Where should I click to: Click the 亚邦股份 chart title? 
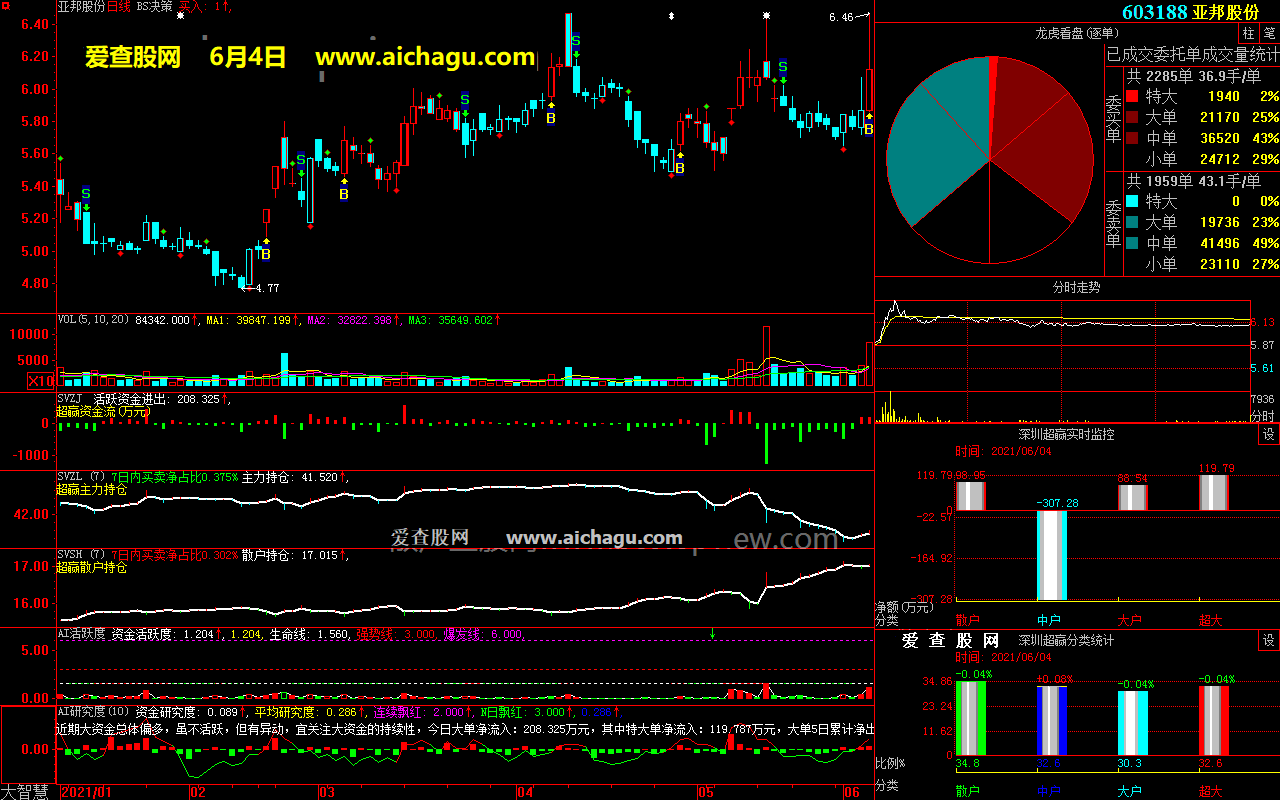click(x=81, y=6)
